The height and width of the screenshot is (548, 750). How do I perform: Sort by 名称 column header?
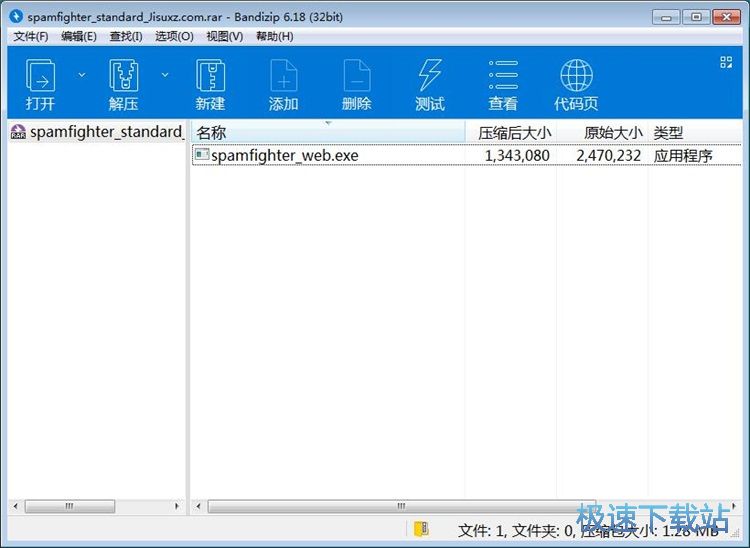point(328,132)
